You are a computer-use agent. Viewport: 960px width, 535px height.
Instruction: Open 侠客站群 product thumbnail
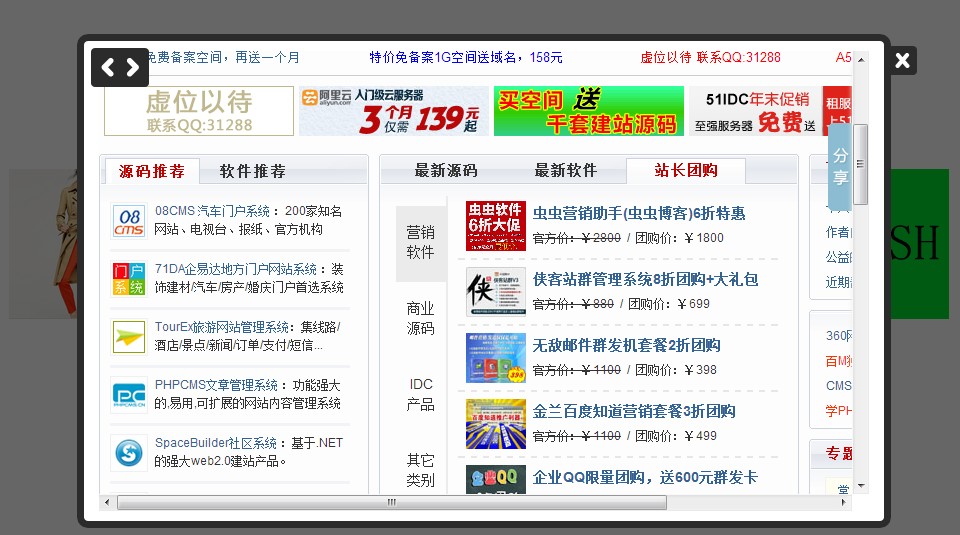496,292
